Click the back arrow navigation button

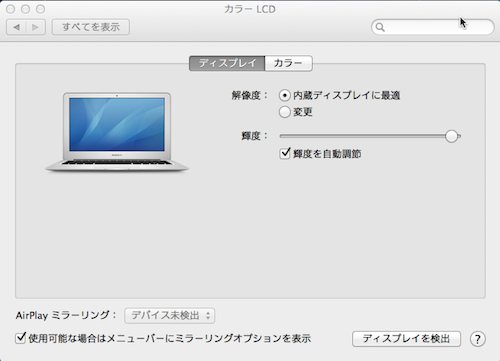pos(16,27)
